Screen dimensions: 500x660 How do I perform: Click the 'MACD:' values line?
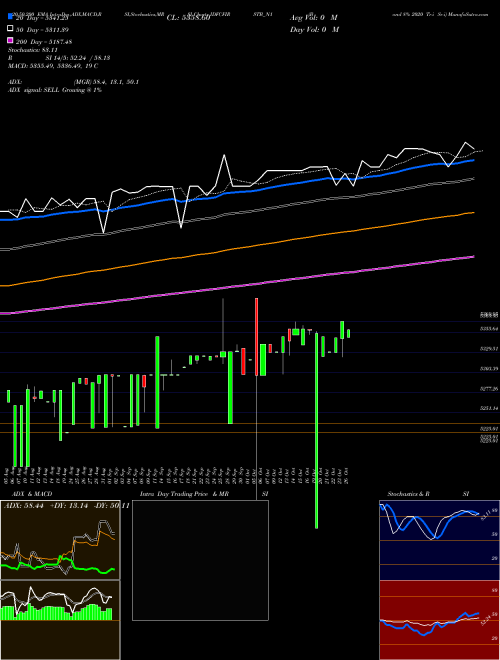tap(53, 66)
